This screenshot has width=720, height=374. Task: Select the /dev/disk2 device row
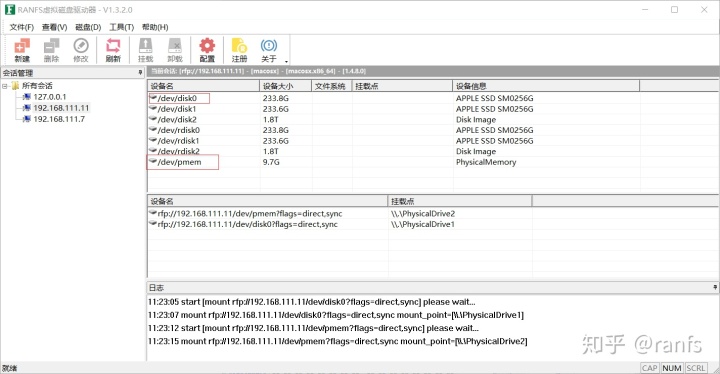(x=433, y=119)
